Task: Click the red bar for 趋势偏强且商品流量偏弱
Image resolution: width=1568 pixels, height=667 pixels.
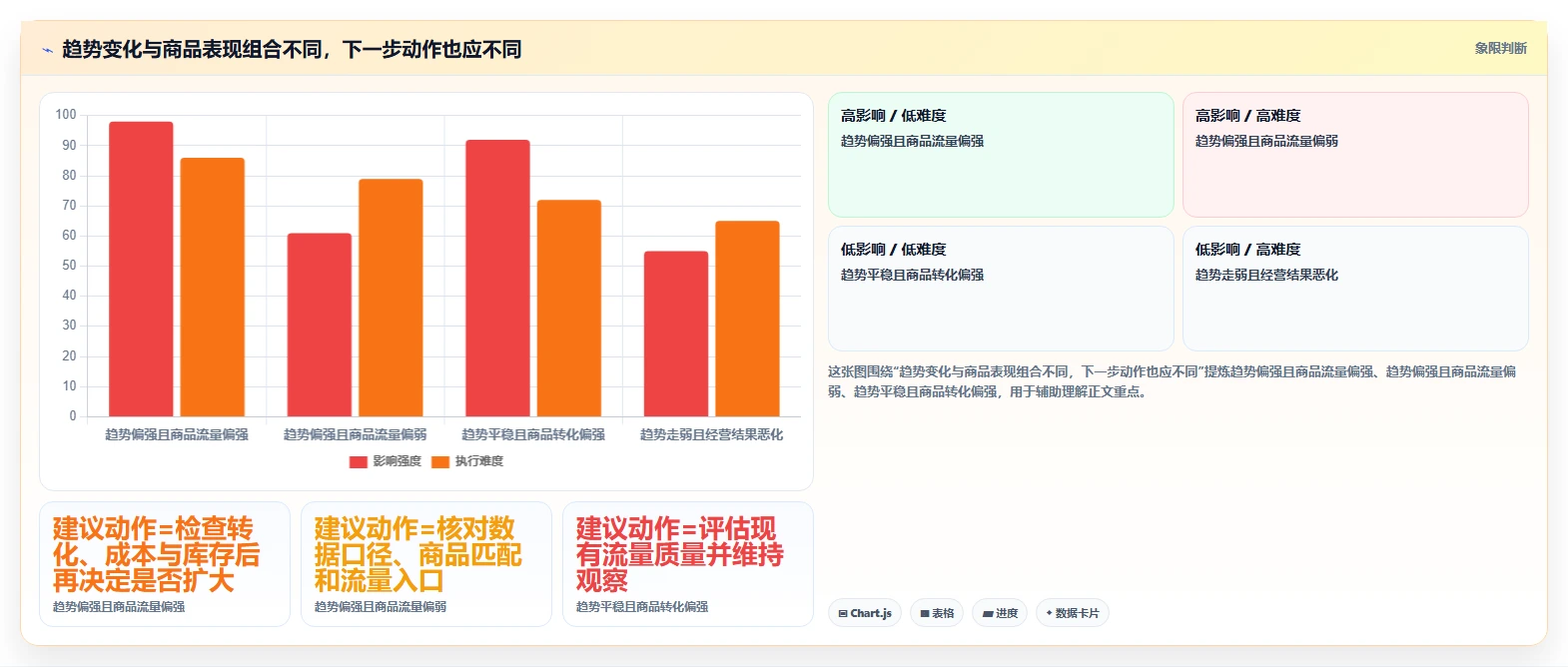Action: [x=320, y=325]
